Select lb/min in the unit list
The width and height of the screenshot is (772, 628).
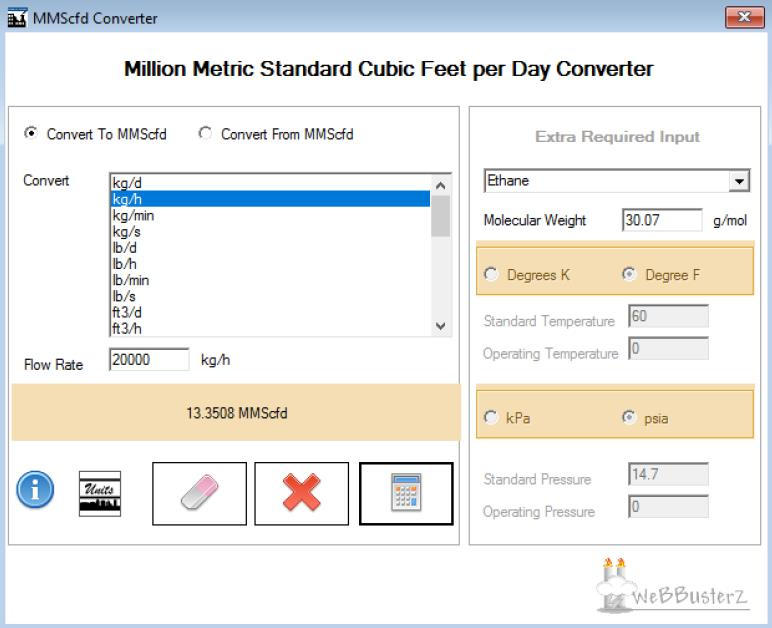click(270, 280)
